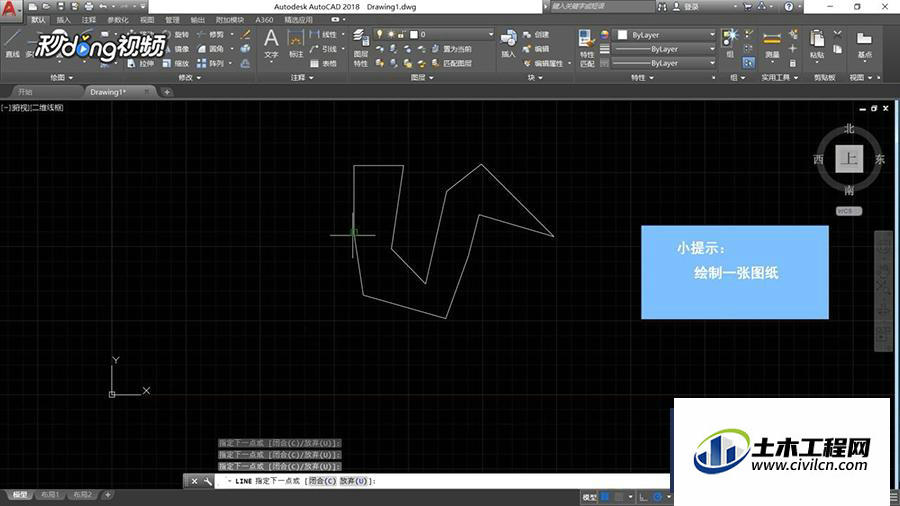Image resolution: width=900 pixels, height=506 pixels.
Task: Click the Scale (缩放) tool
Action: tap(176, 64)
